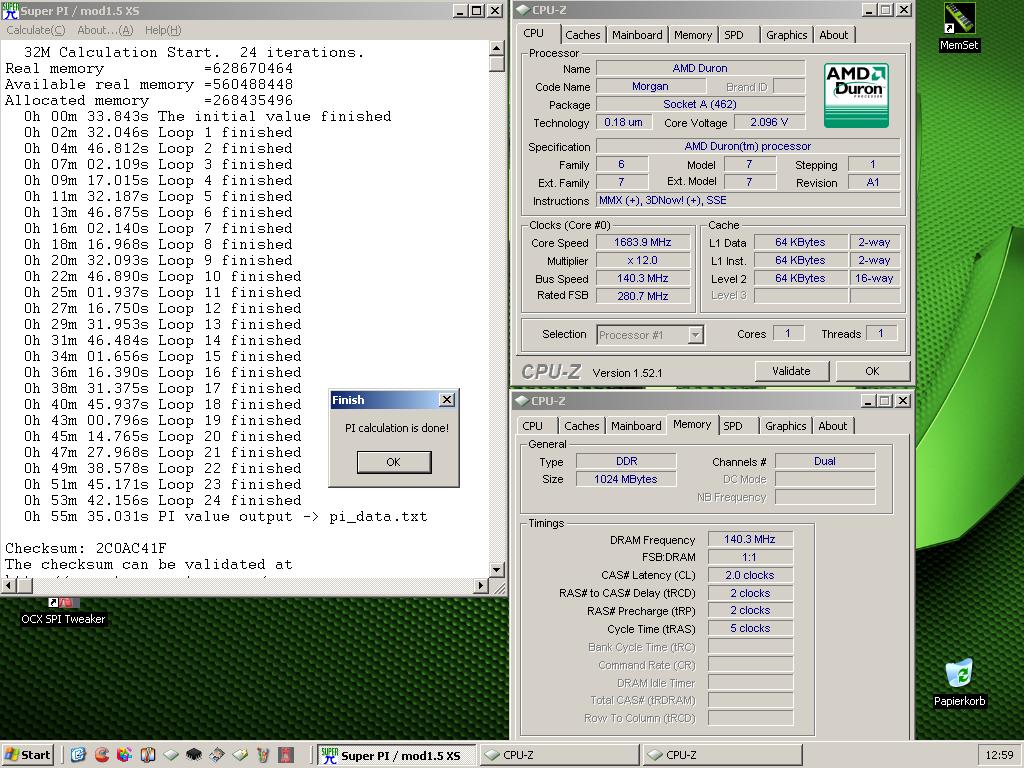The image size is (1024, 768).
Task: Open the Calculate(C) menu in Super PI
Action: pyautogui.click(x=36, y=30)
